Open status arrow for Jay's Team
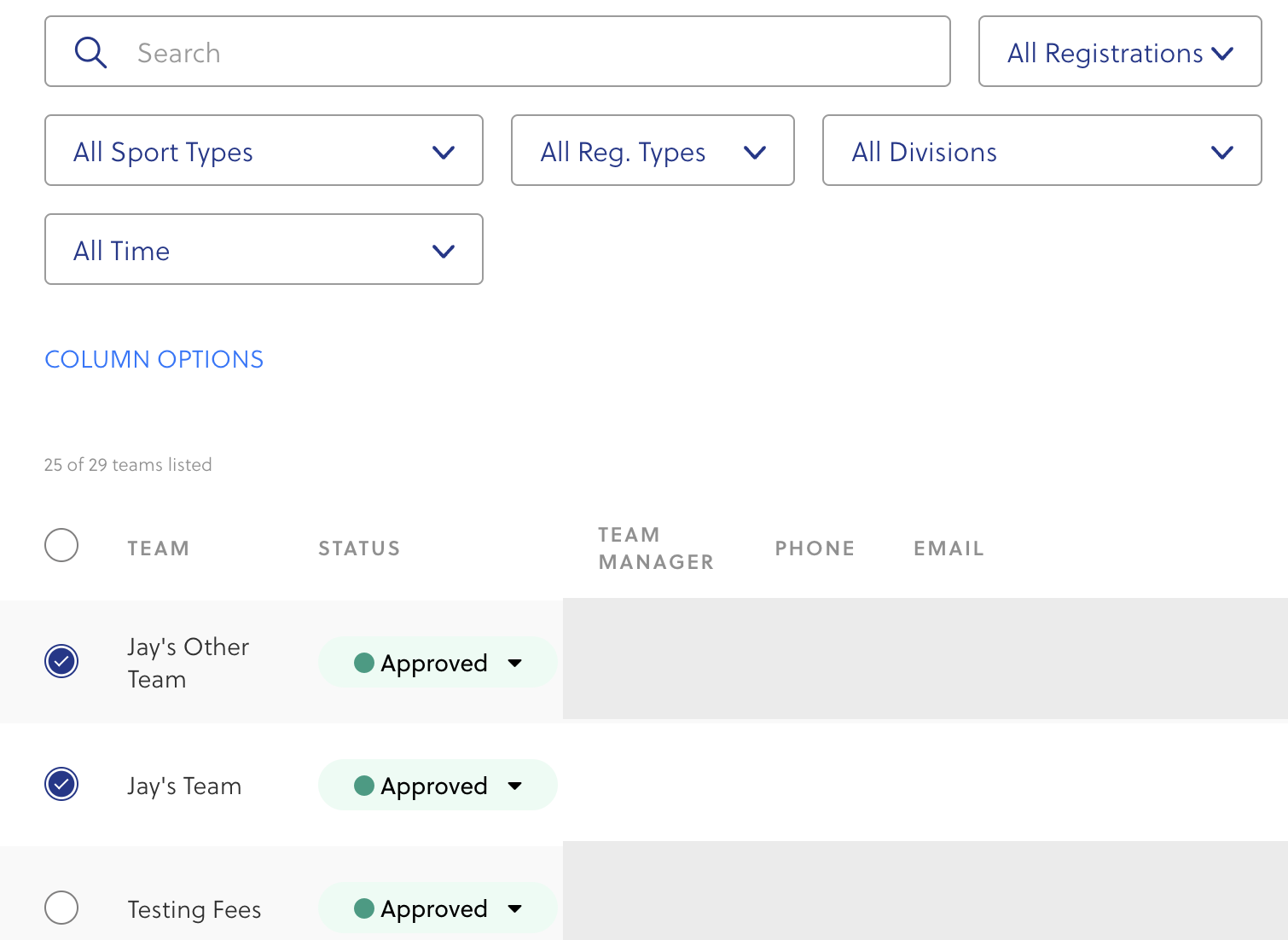 coord(514,786)
